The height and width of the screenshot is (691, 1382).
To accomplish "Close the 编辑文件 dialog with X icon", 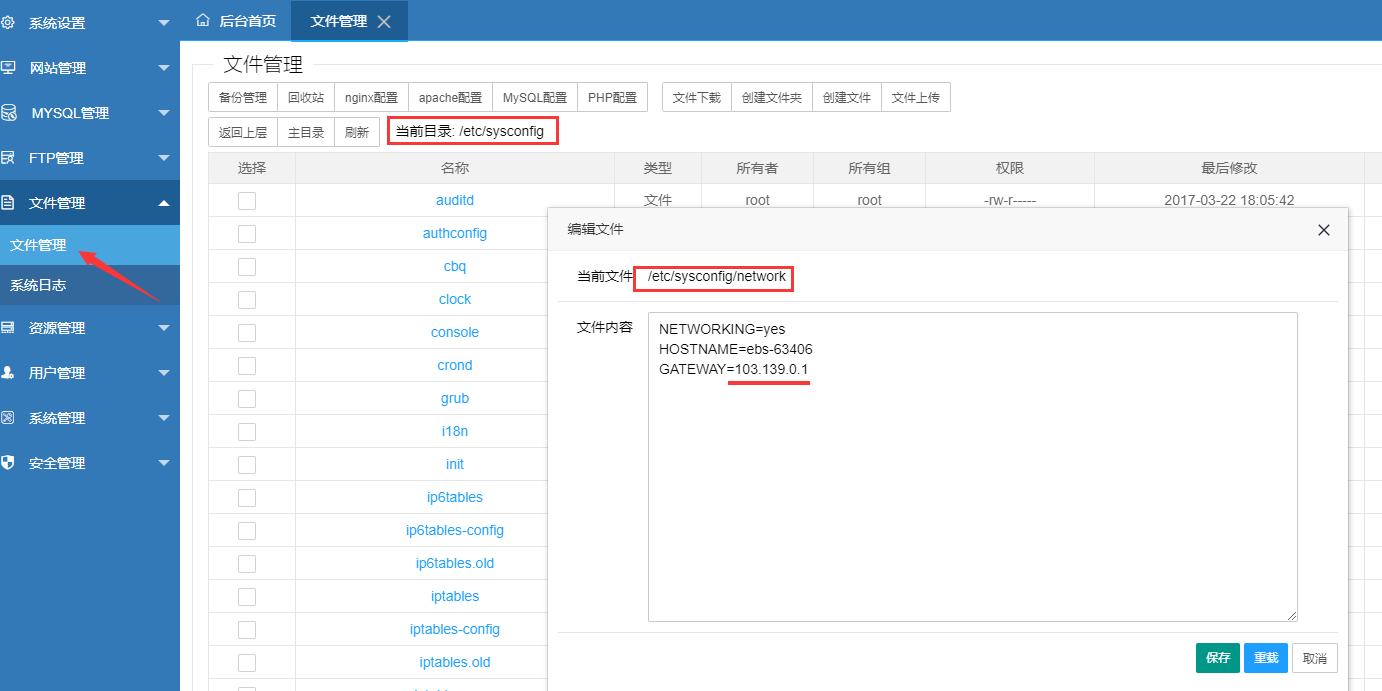I will click(1323, 230).
